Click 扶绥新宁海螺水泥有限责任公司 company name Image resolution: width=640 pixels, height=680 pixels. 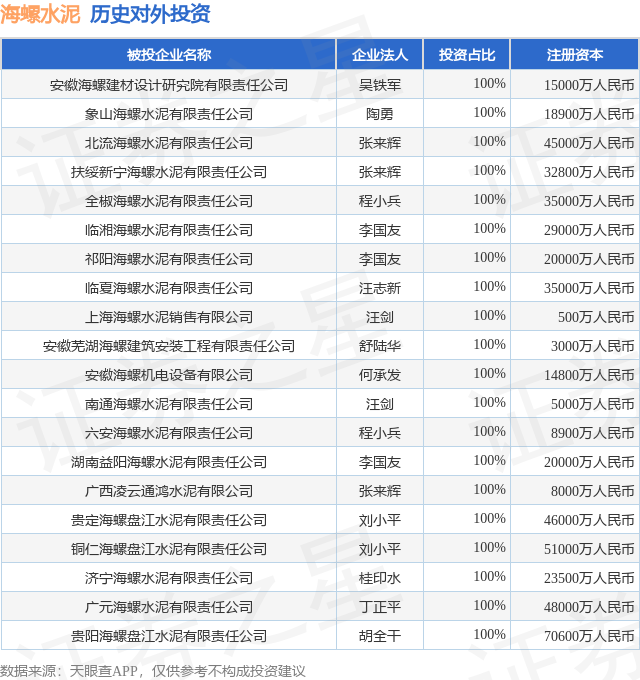tap(169, 172)
